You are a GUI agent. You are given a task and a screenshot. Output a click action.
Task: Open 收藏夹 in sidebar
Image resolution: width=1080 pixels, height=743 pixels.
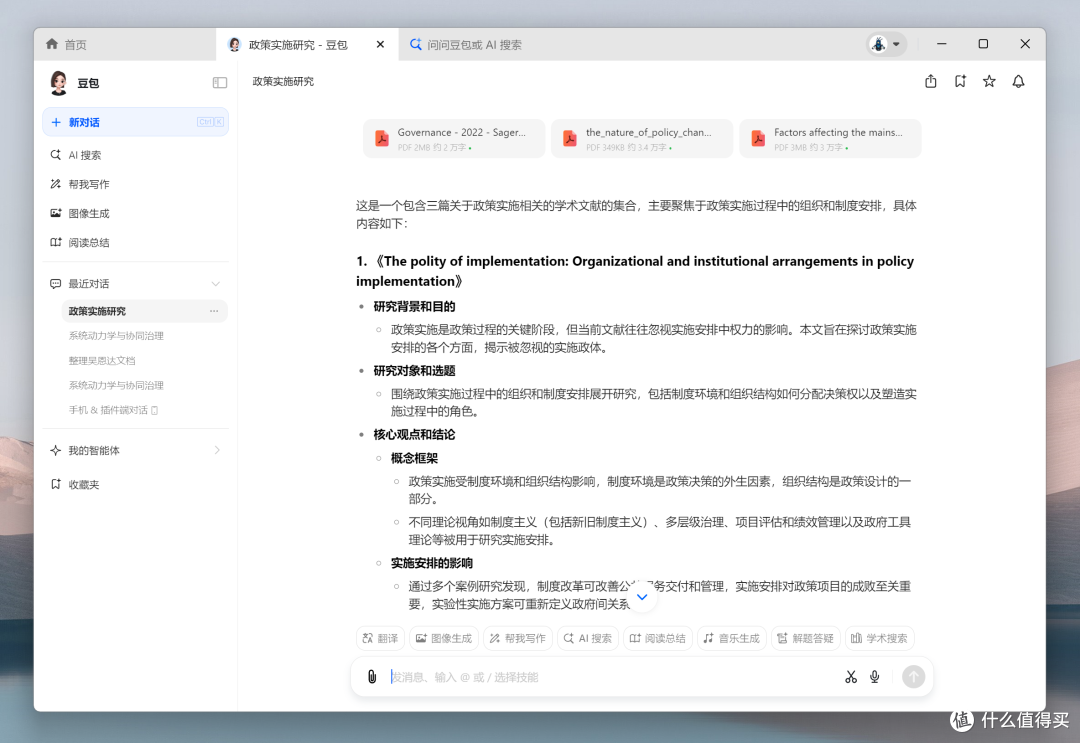point(135,484)
